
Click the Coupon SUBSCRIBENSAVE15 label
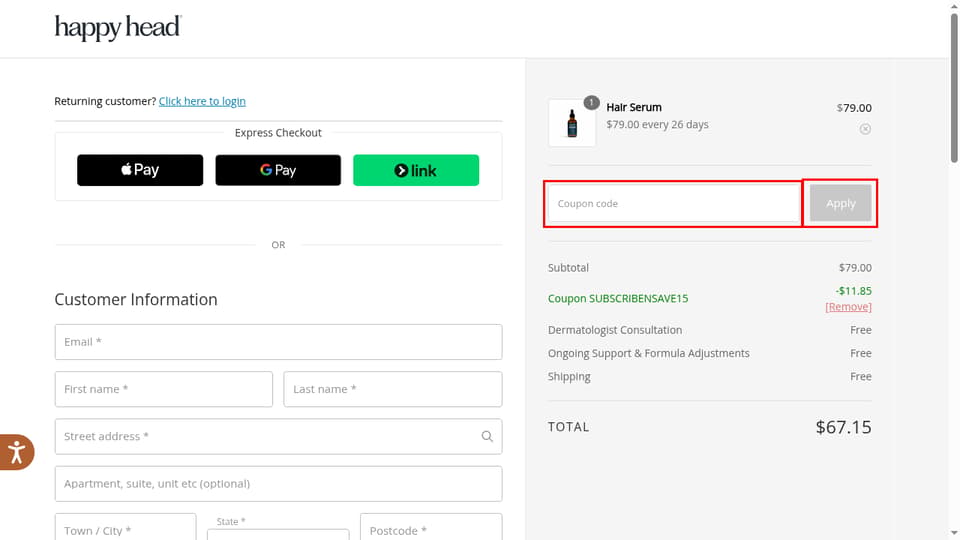coord(618,298)
